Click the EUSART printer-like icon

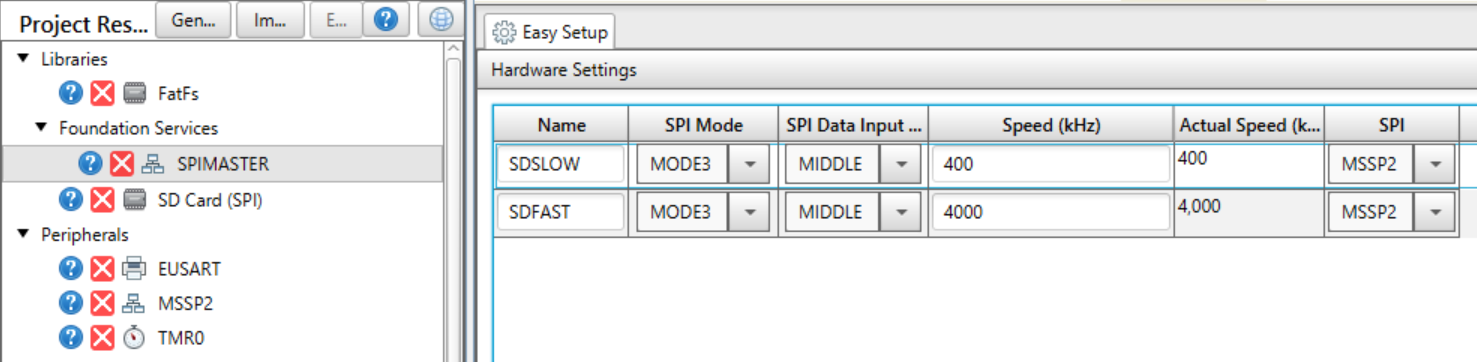coord(134,268)
